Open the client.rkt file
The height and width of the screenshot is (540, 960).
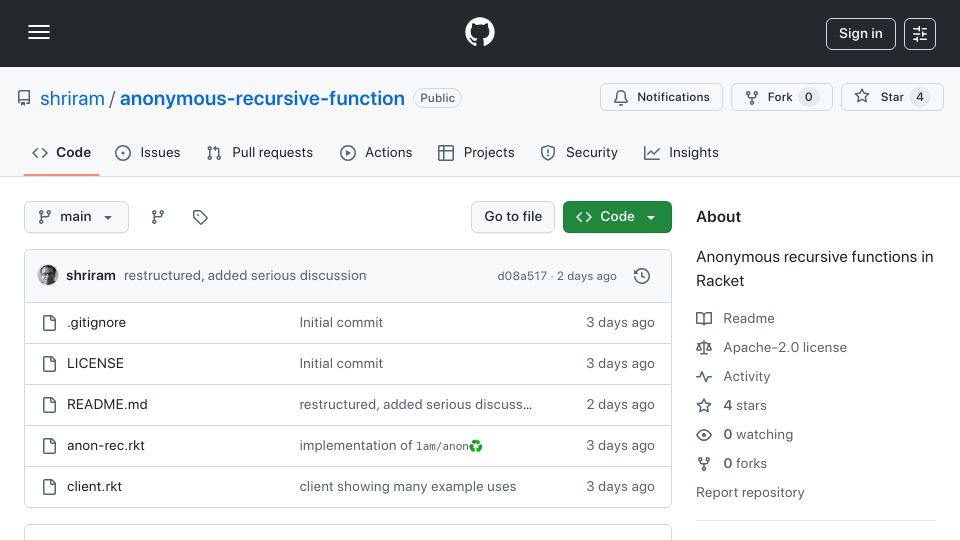point(94,487)
